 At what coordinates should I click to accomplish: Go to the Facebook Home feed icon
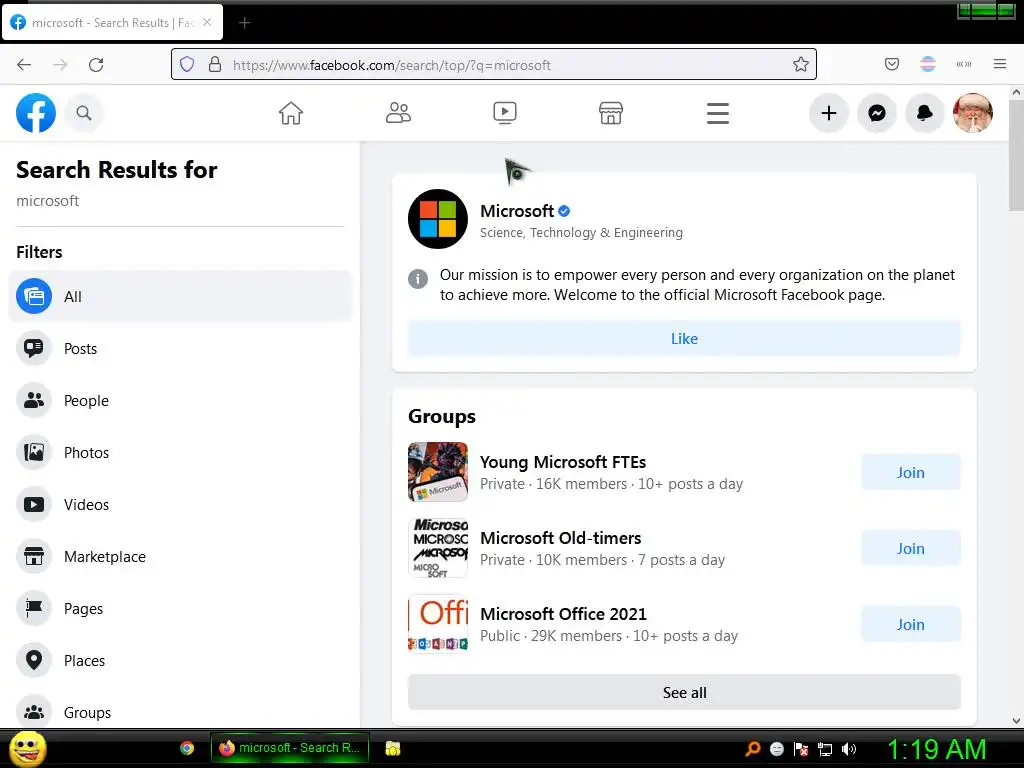click(x=291, y=113)
